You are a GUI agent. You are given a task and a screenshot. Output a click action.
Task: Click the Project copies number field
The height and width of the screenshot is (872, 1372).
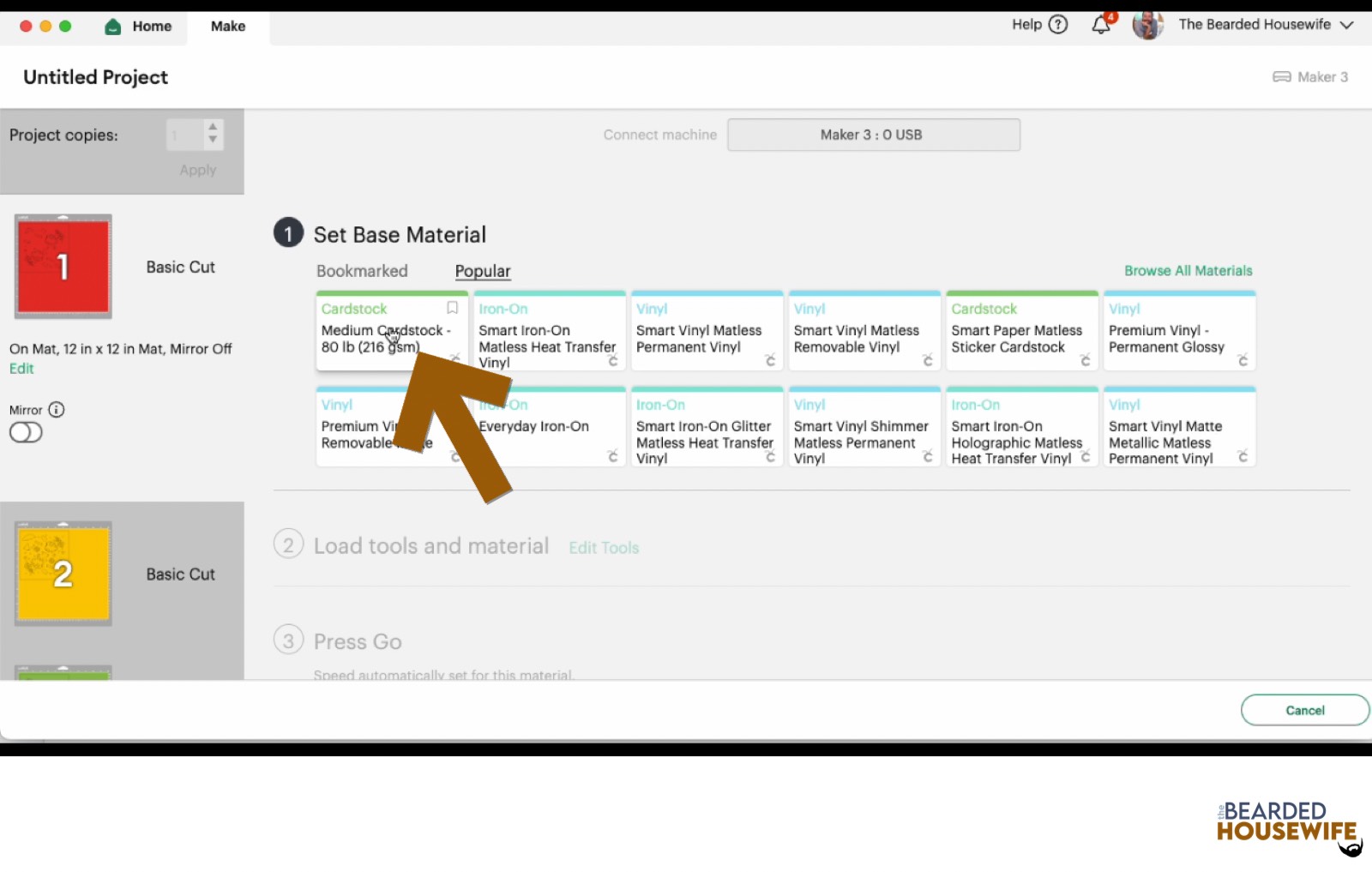[184, 135]
